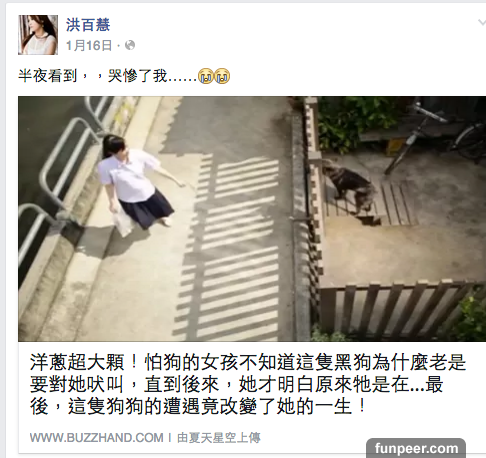Click the second crying emoji
Screen dimensions: 486x458
(x=222, y=76)
